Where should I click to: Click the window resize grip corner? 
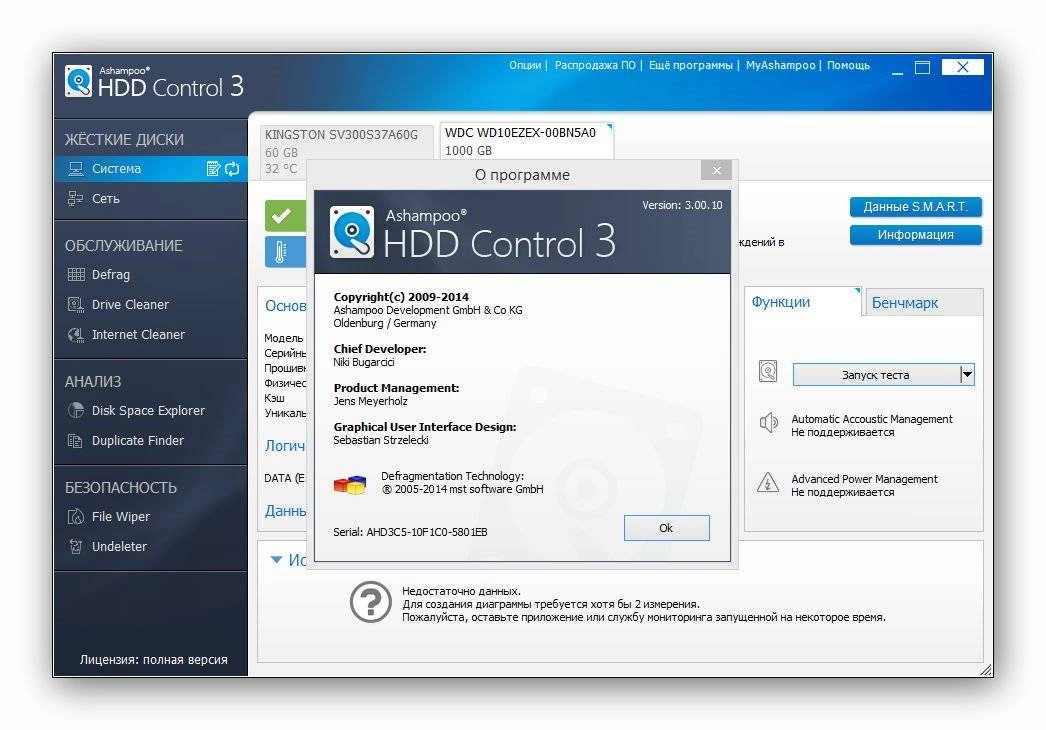point(986,669)
